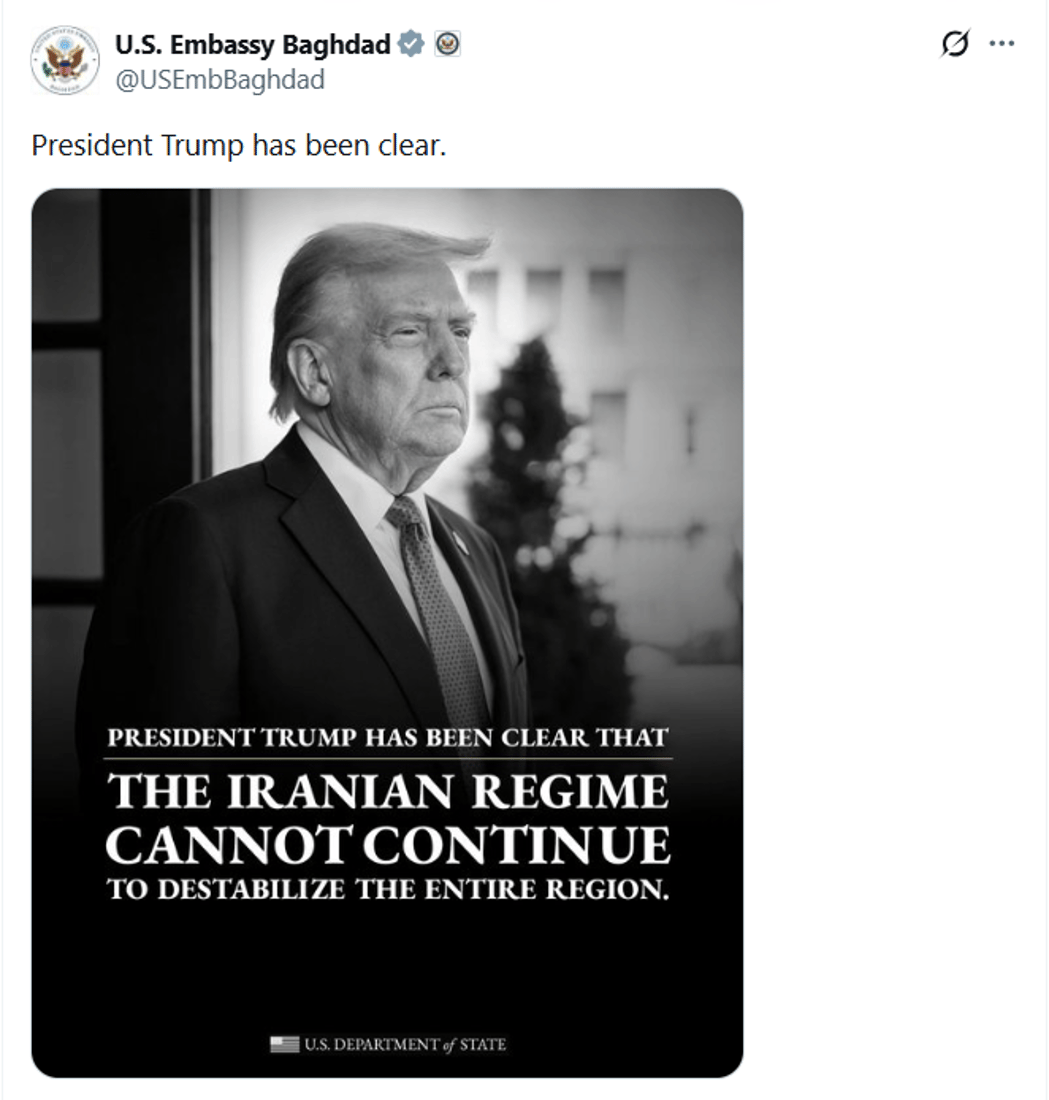The image size is (1049, 1100).
Task: Click the post text "President Trump has been clear."
Action: point(238,145)
